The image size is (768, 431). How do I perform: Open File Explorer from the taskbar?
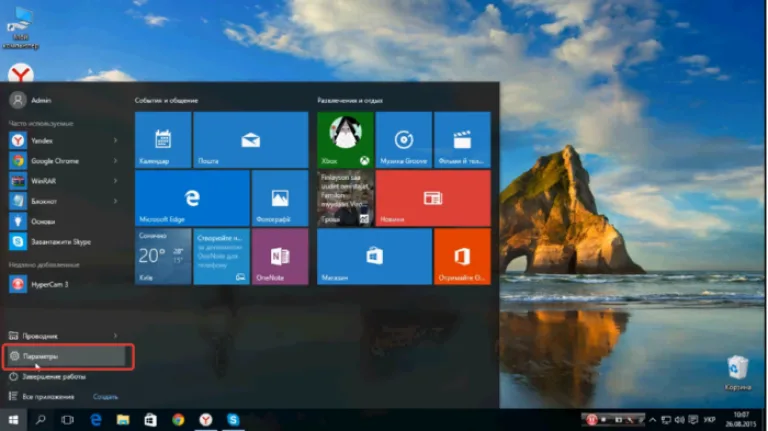(123, 420)
